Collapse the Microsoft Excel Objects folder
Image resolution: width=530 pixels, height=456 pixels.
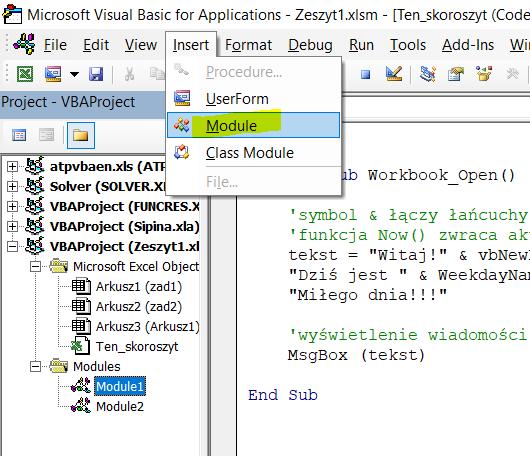point(35,266)
